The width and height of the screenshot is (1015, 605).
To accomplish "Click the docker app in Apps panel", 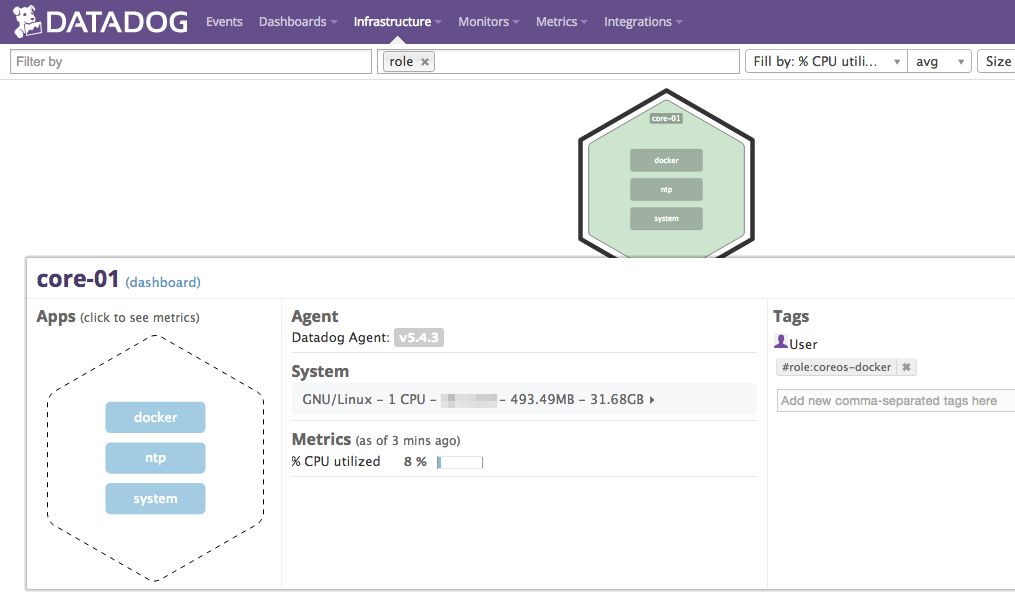I will 155,417.
